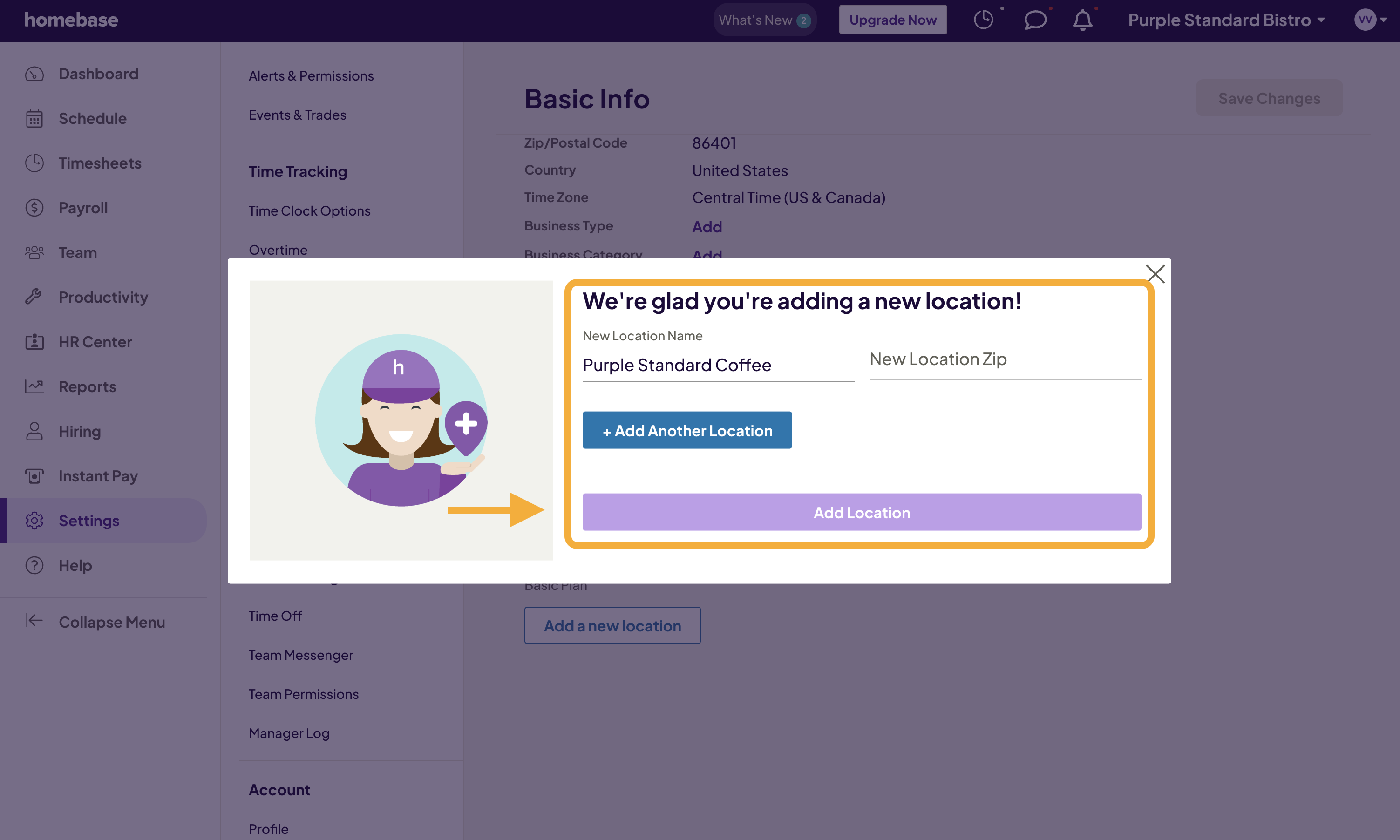The image size is (1400, 840).
Task: Open the Events & Trades settings
Action: 297,115
